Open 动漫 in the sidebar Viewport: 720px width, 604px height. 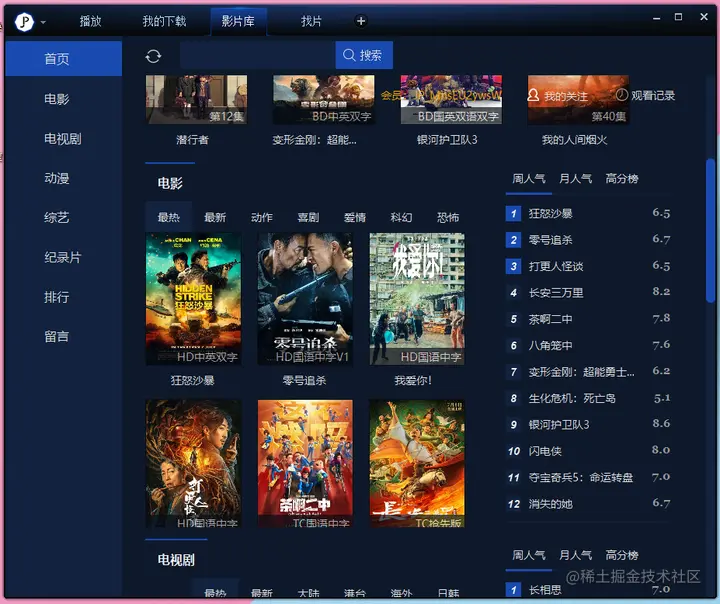[56, 178]
